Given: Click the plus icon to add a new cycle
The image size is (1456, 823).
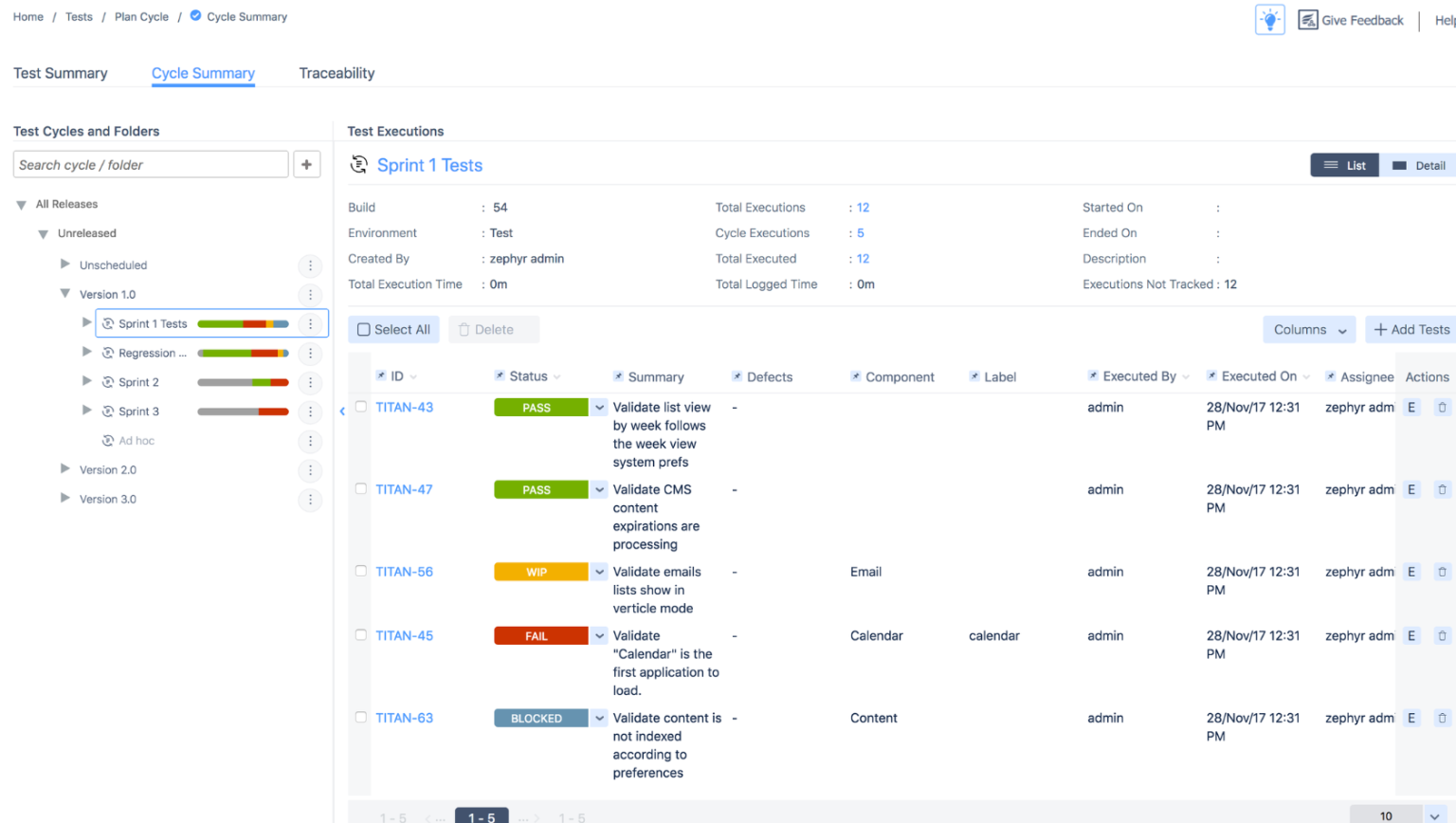Looking at the screenshot, I should pos(306,163).
